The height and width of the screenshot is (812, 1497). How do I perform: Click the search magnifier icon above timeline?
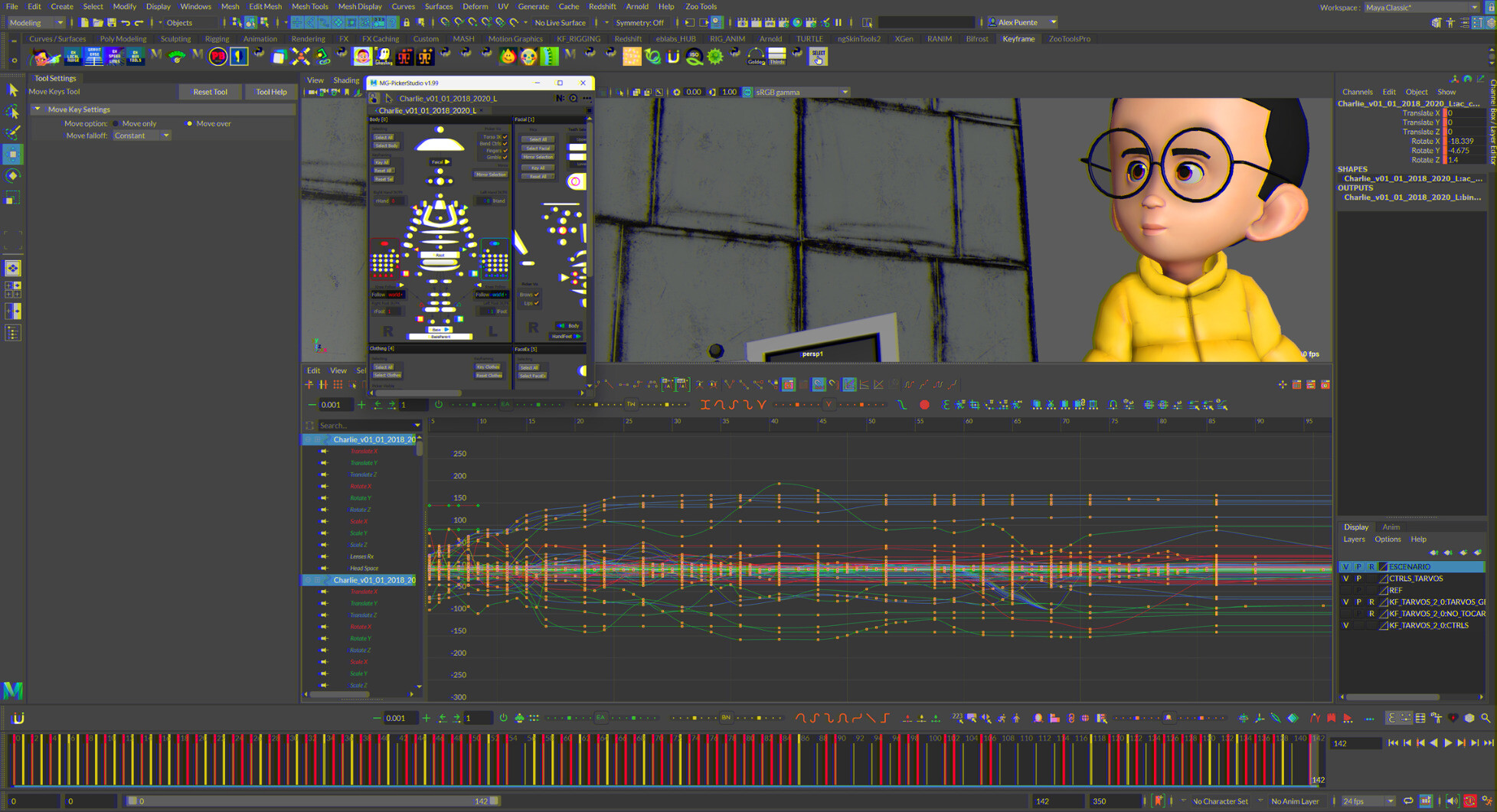(1486, 719)
